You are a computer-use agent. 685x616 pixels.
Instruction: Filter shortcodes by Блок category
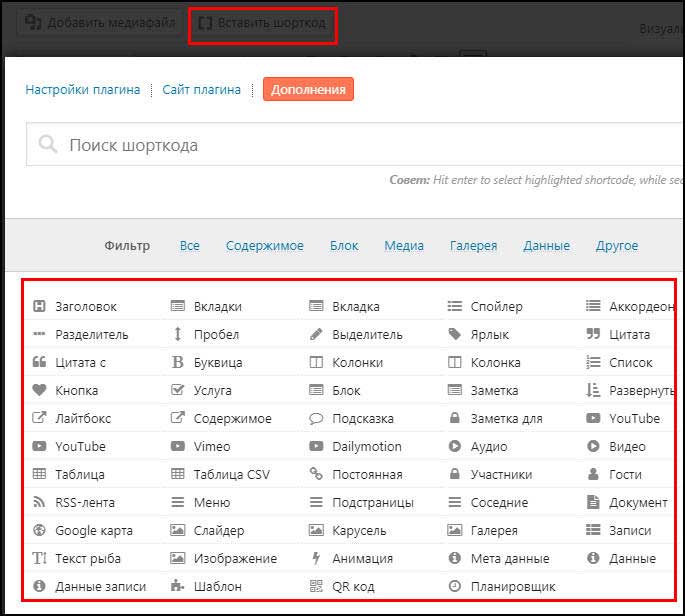pos(344,246)
